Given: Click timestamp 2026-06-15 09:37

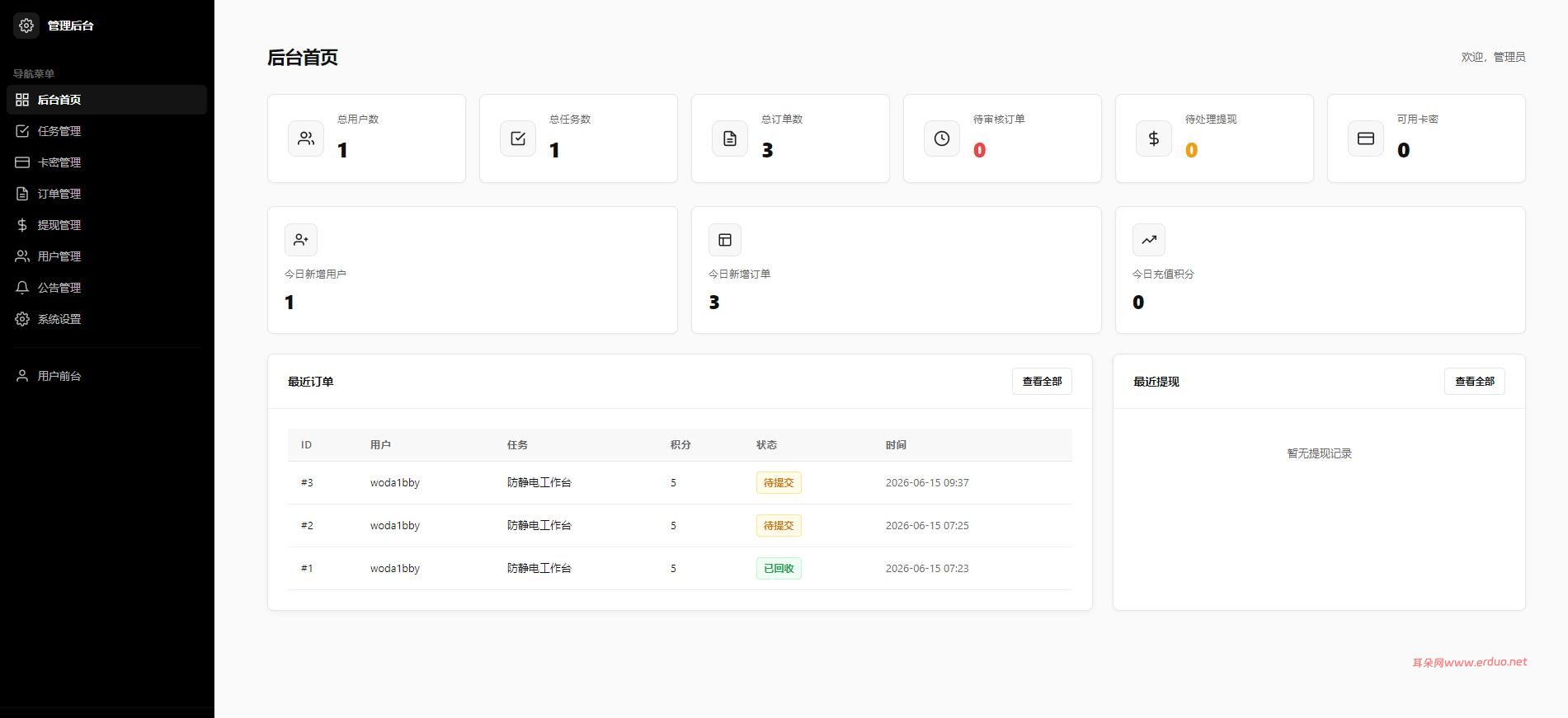Looking at the screenshot, I should coord(927,483).
